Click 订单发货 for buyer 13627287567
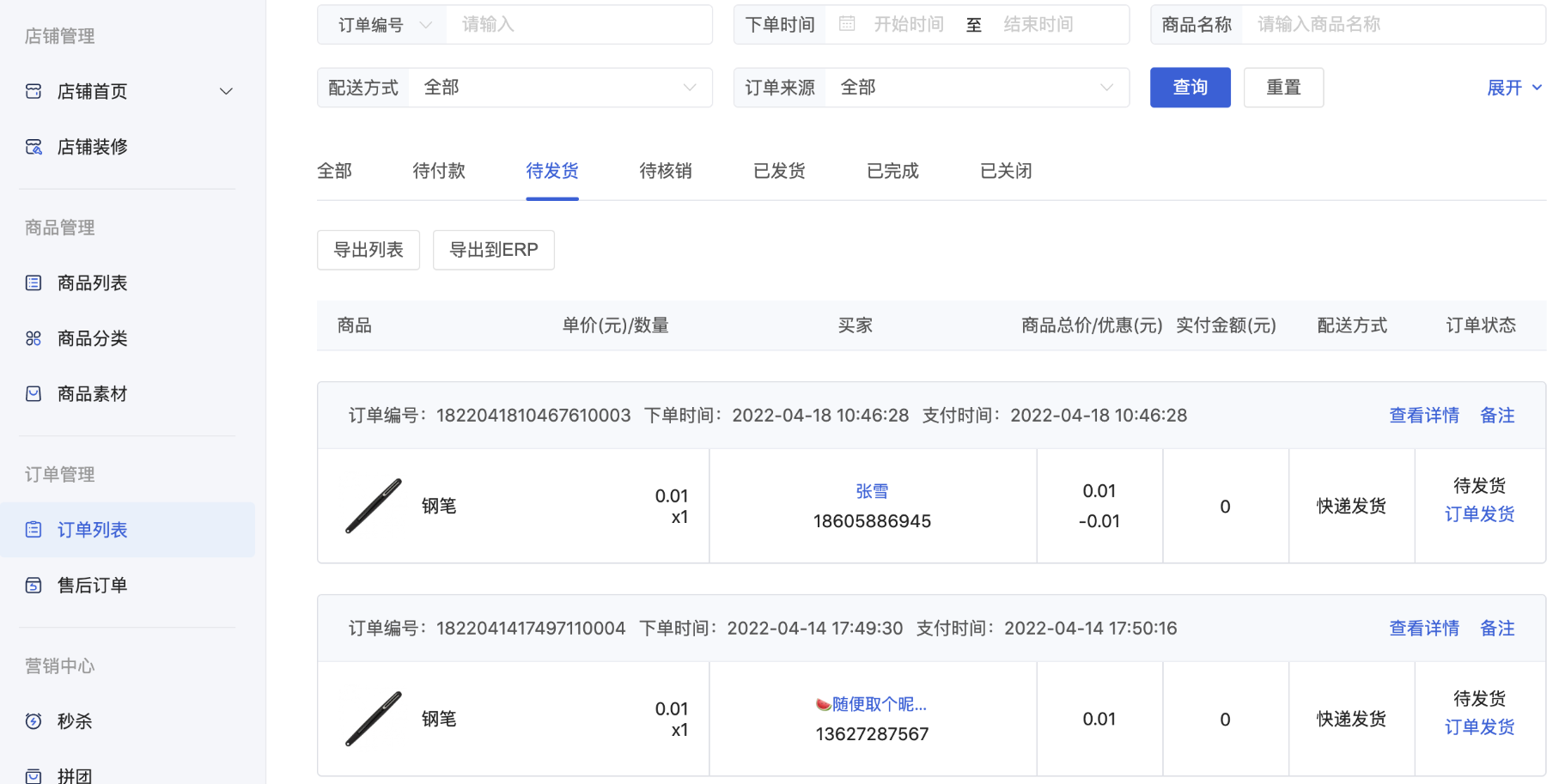This screenshot has height=784, width=1565. (1479, 727)
